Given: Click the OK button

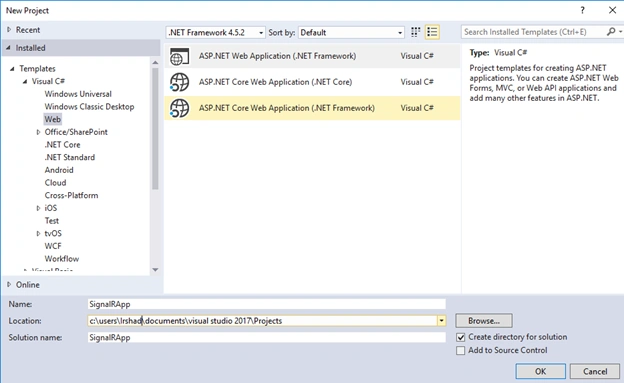Looking at the screenshot, I should (x=540, y=371).
